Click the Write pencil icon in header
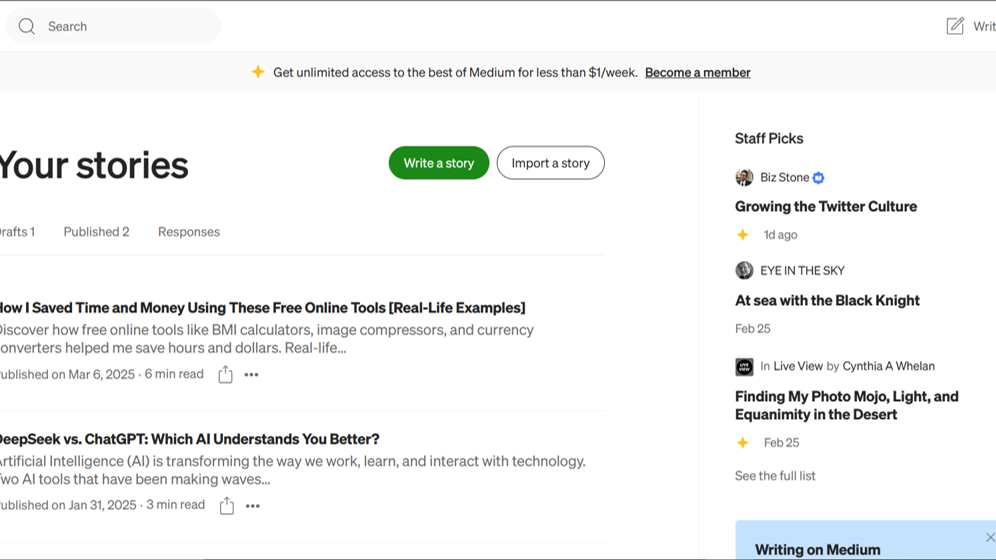The image size is (996, 560). (x=955, y=26)
